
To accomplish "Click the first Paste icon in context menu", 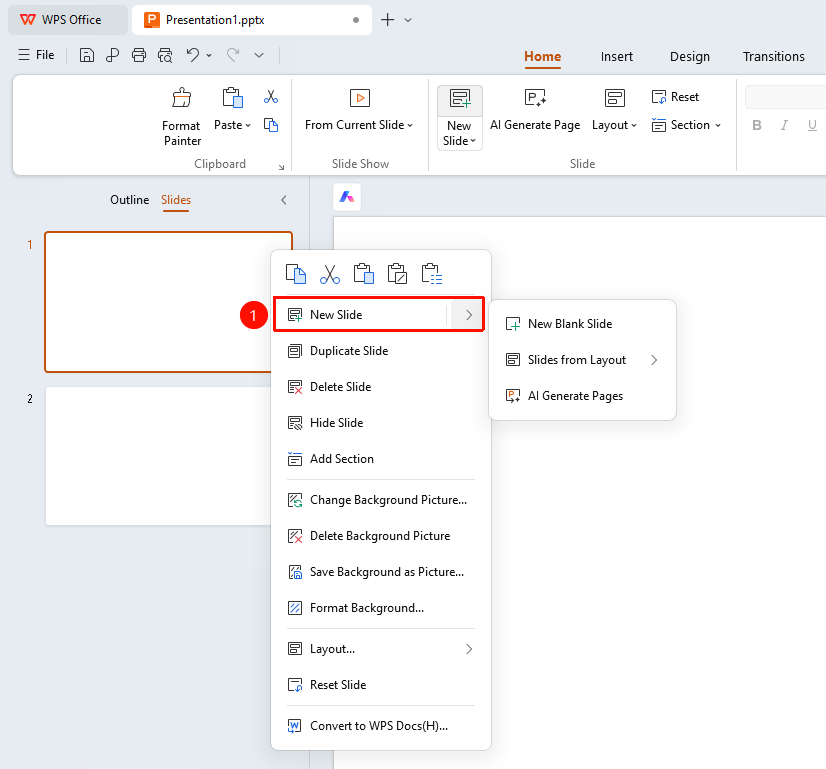I will point(363,274).
